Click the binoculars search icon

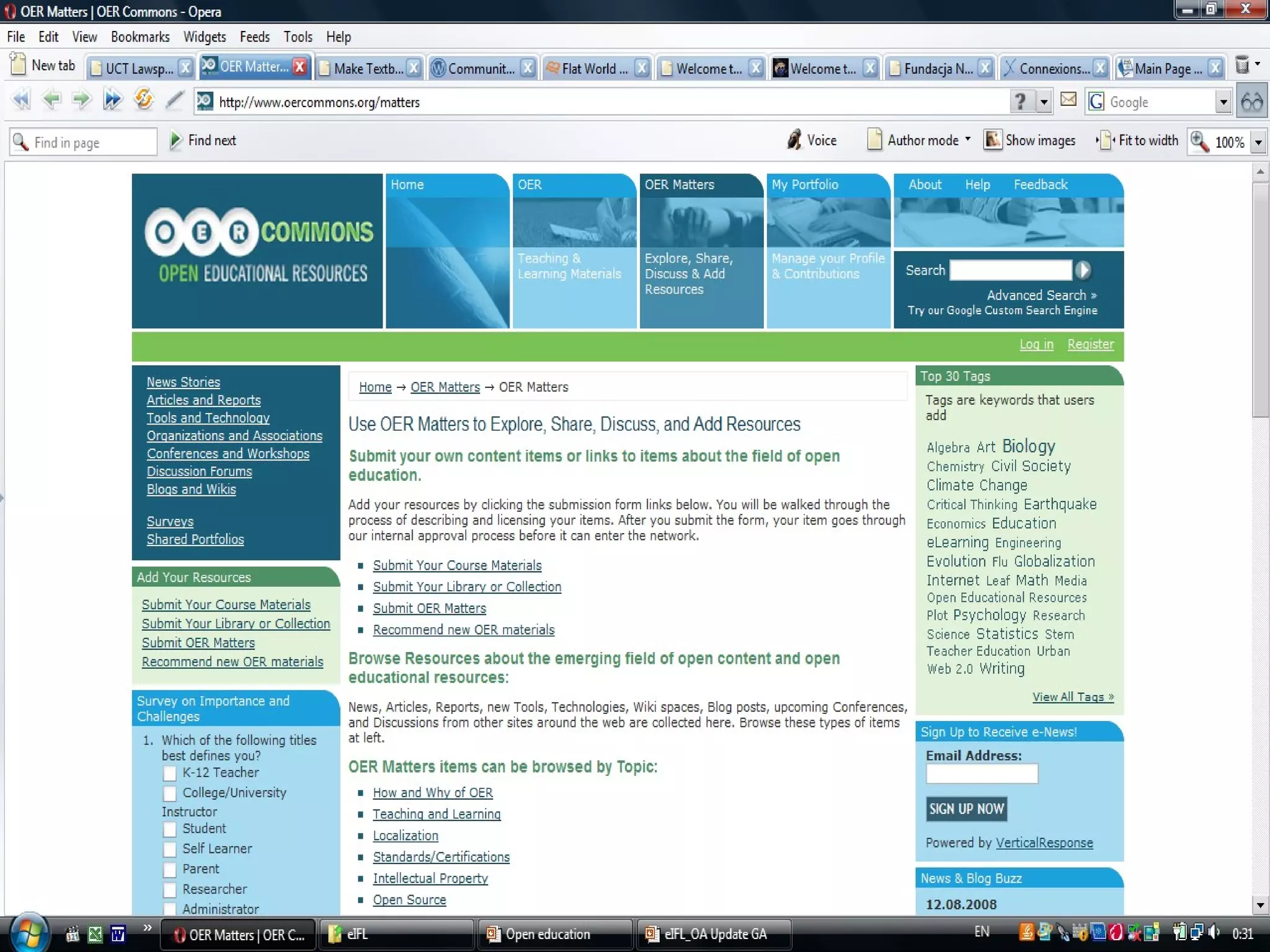(x=1251, y=102)
